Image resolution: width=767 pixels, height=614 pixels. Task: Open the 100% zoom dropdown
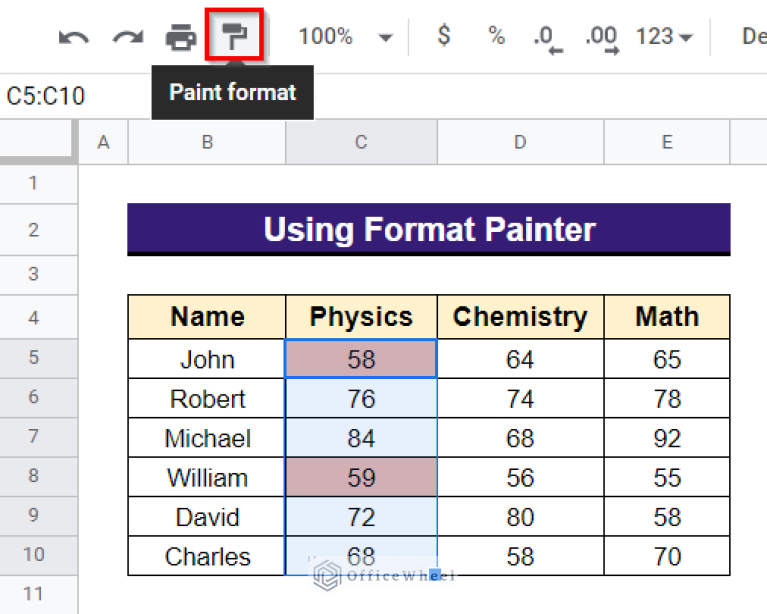coord(344,37)
